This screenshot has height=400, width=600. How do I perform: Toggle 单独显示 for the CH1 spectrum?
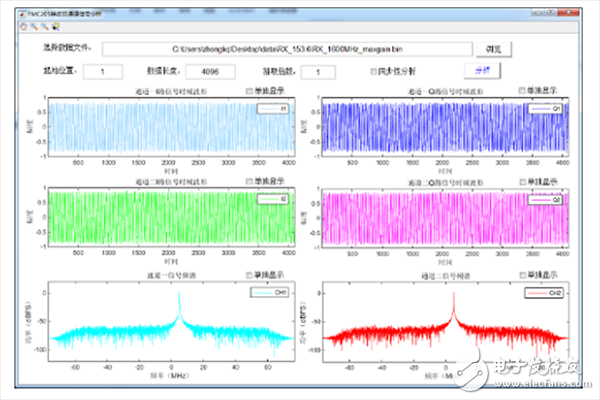(x=250, y=274)
